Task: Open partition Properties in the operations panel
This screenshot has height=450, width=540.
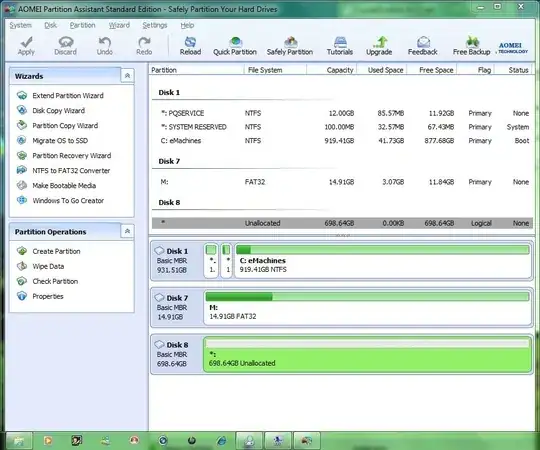Action: point(40,296)
